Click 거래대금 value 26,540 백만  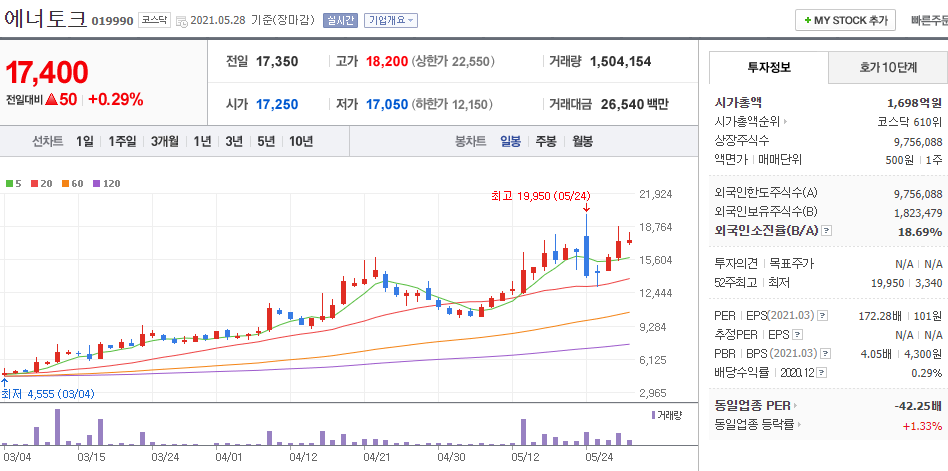pyautogui.click(x=635, y=104)
